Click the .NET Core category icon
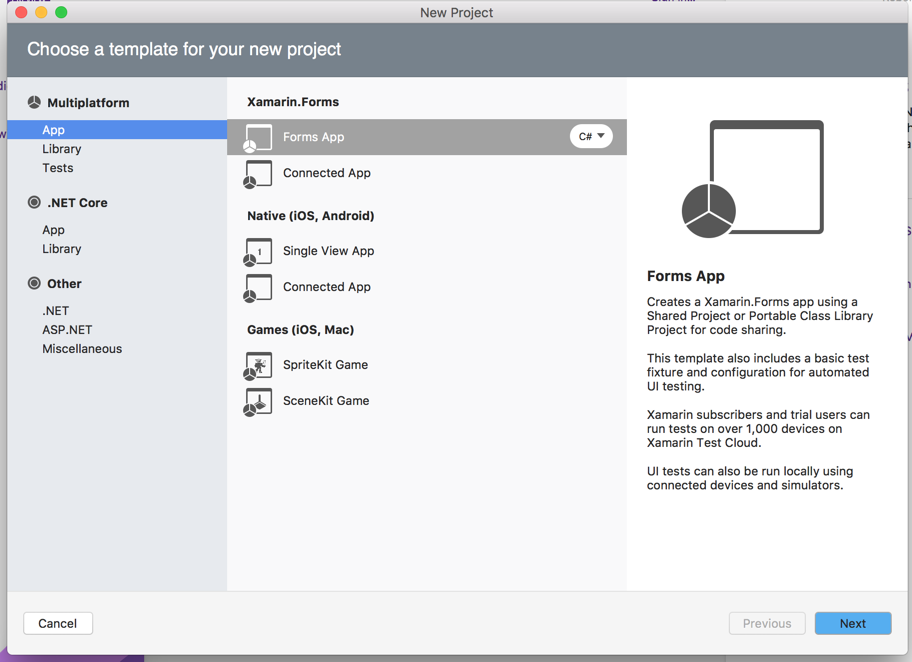The image size is (912, 662). click(x=34, y=202)
